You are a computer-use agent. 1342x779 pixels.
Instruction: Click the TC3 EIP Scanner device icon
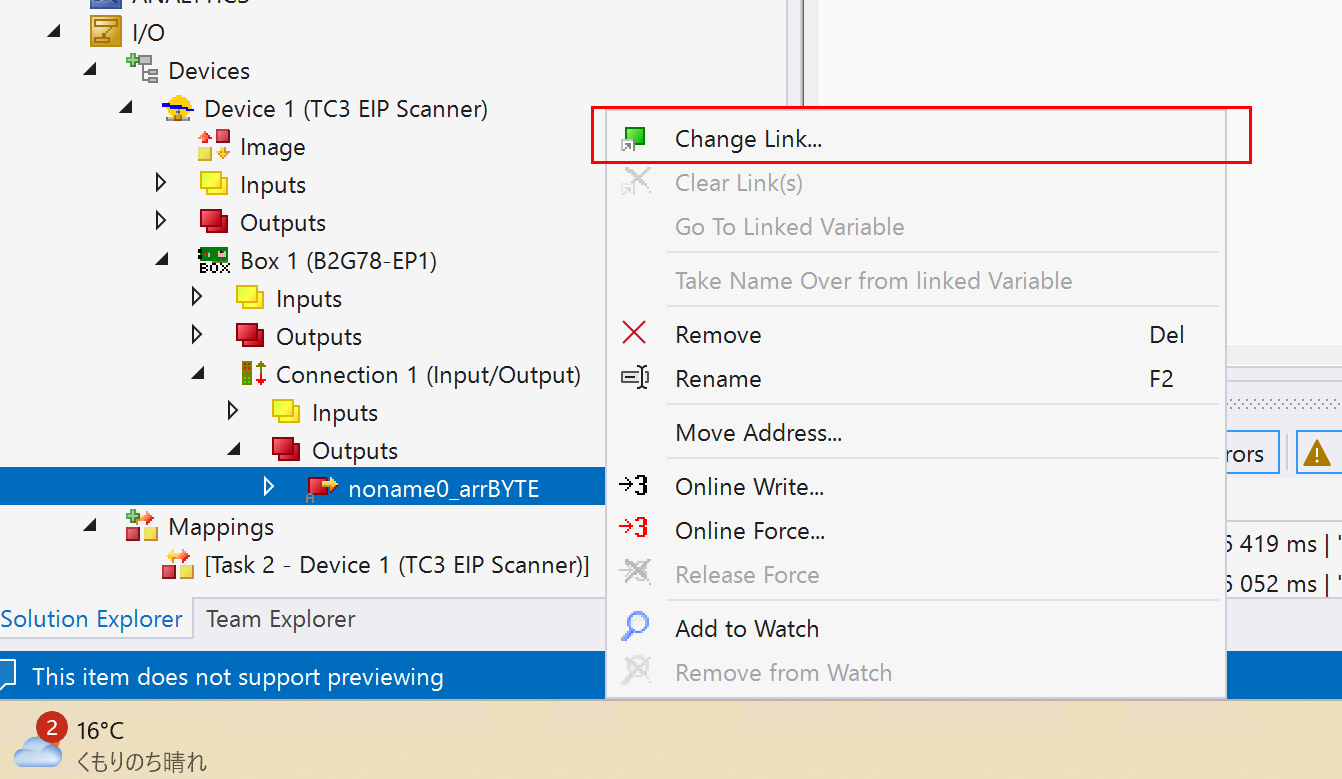(178, 109)
